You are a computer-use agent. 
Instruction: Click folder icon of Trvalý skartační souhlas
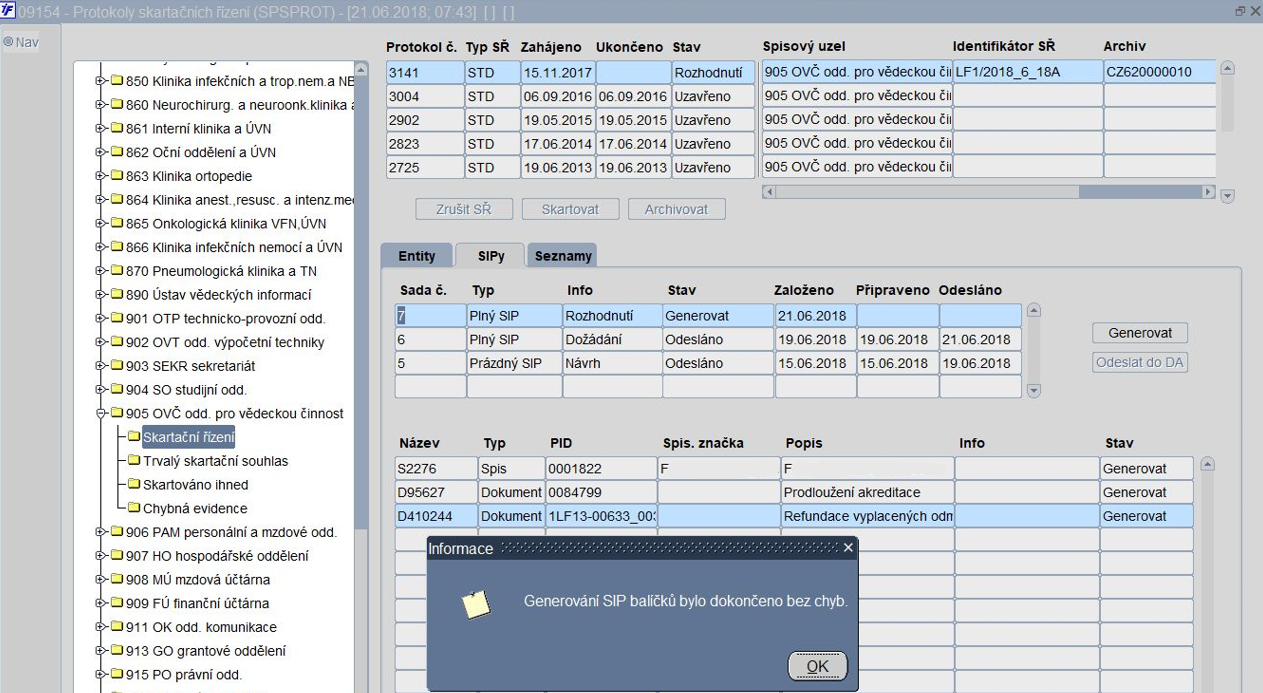click(x=133, y=461)
